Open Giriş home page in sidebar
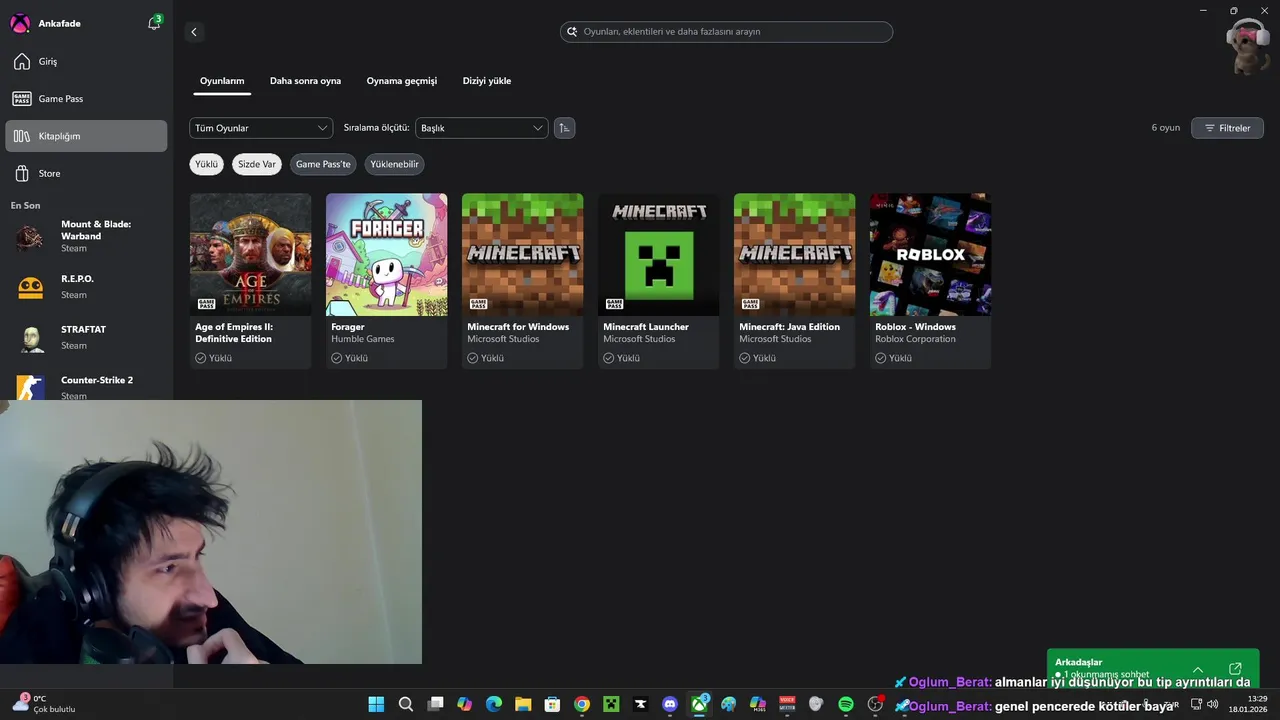 click(x=86, y=62)
